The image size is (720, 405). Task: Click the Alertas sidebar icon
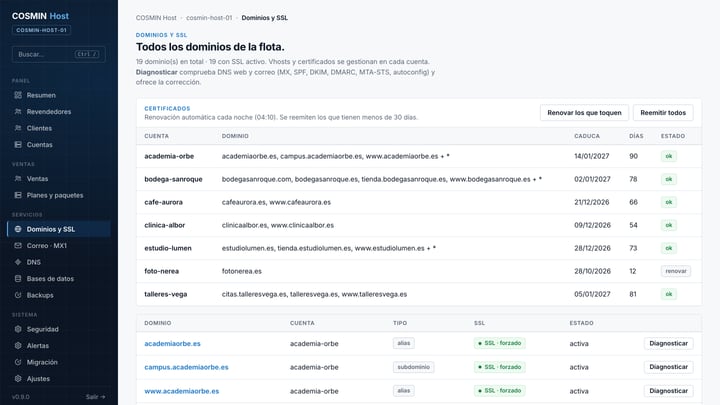click(x=18, y=346)
